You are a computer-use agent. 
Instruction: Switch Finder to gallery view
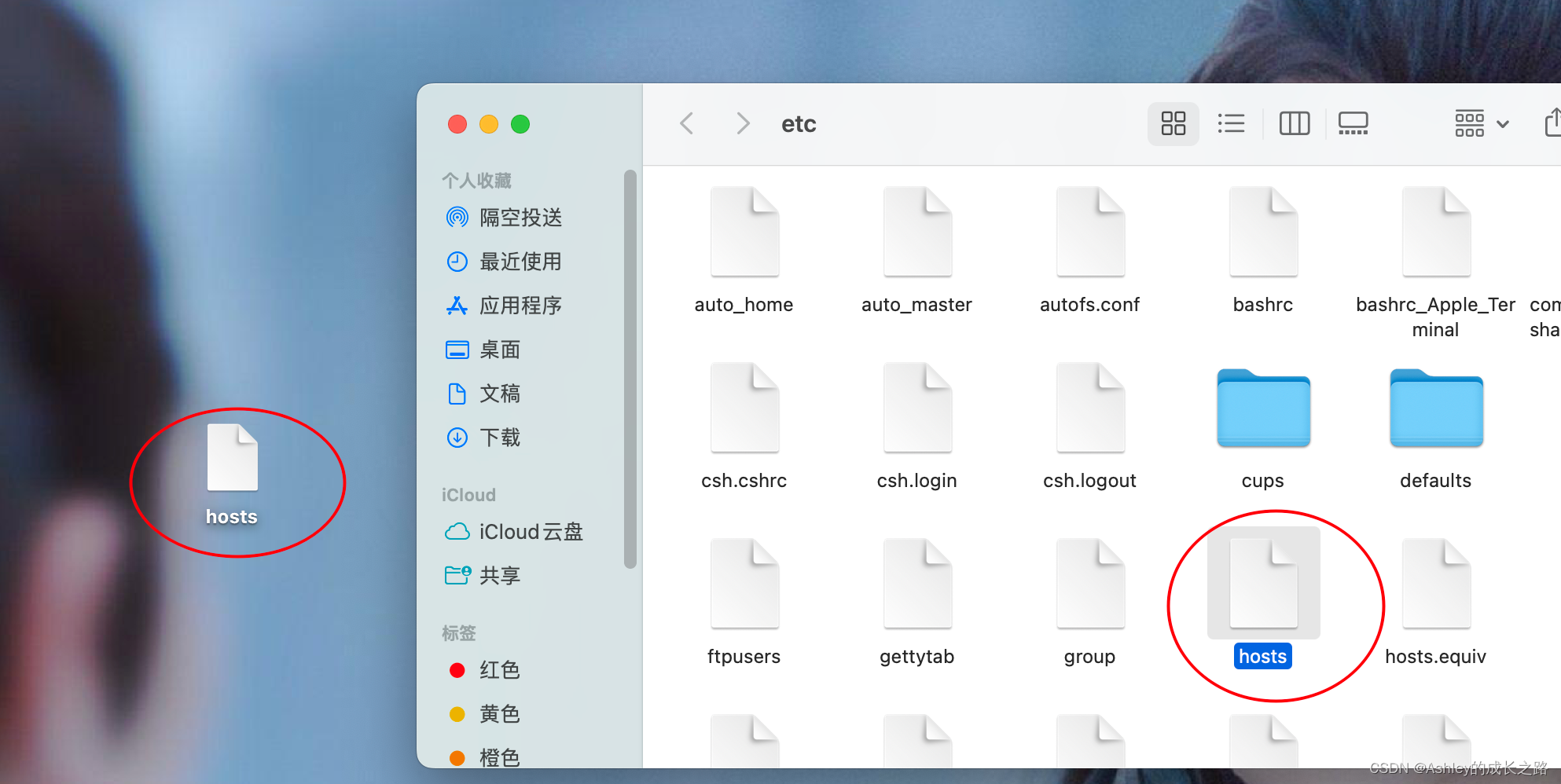pos(1353,123)
